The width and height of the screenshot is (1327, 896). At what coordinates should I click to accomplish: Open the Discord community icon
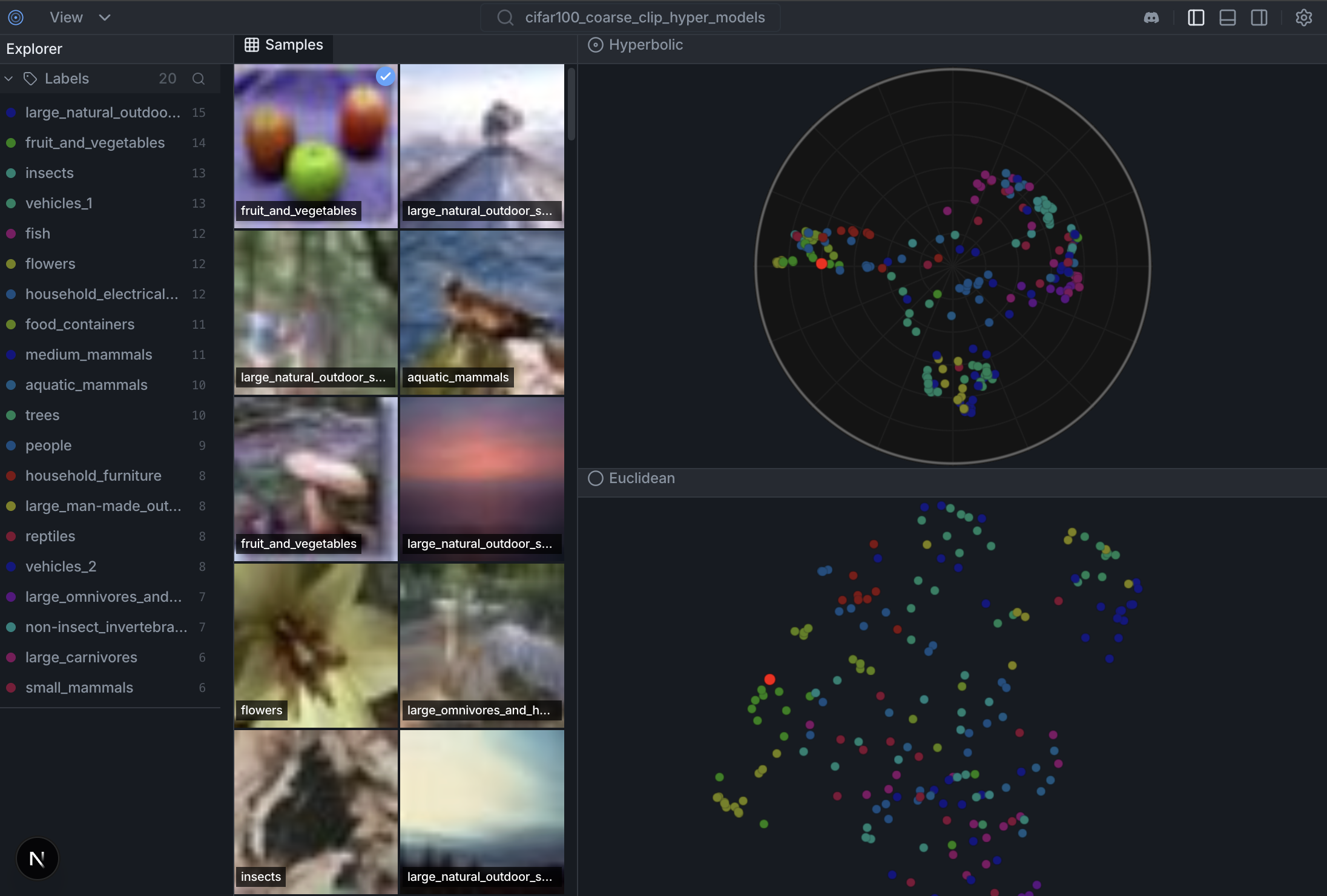coord(1152,18)
